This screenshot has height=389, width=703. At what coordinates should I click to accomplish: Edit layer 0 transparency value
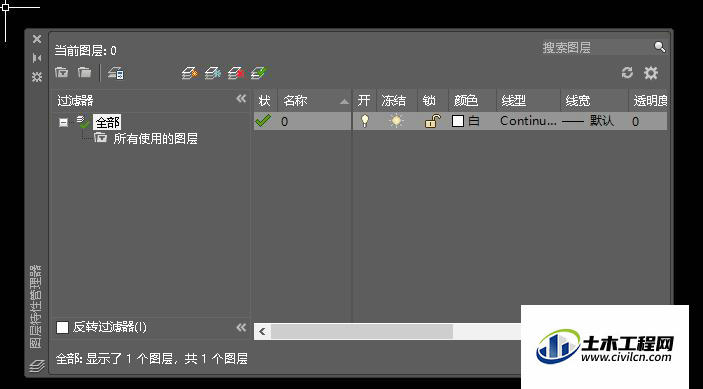click(x=635, y=121)
